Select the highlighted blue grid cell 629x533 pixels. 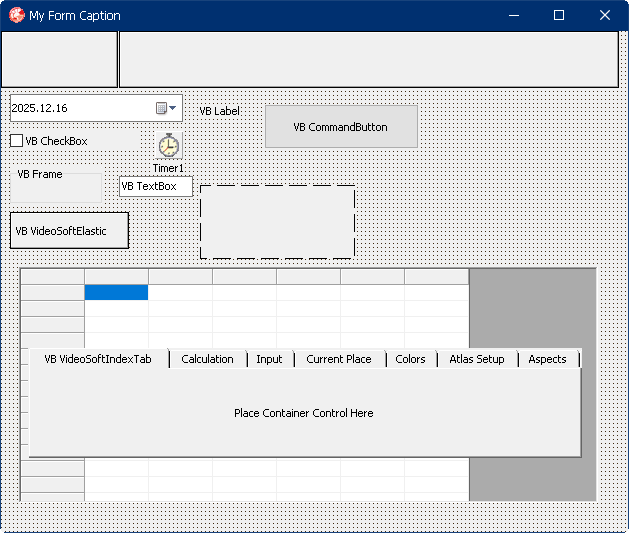click(116, 292)
